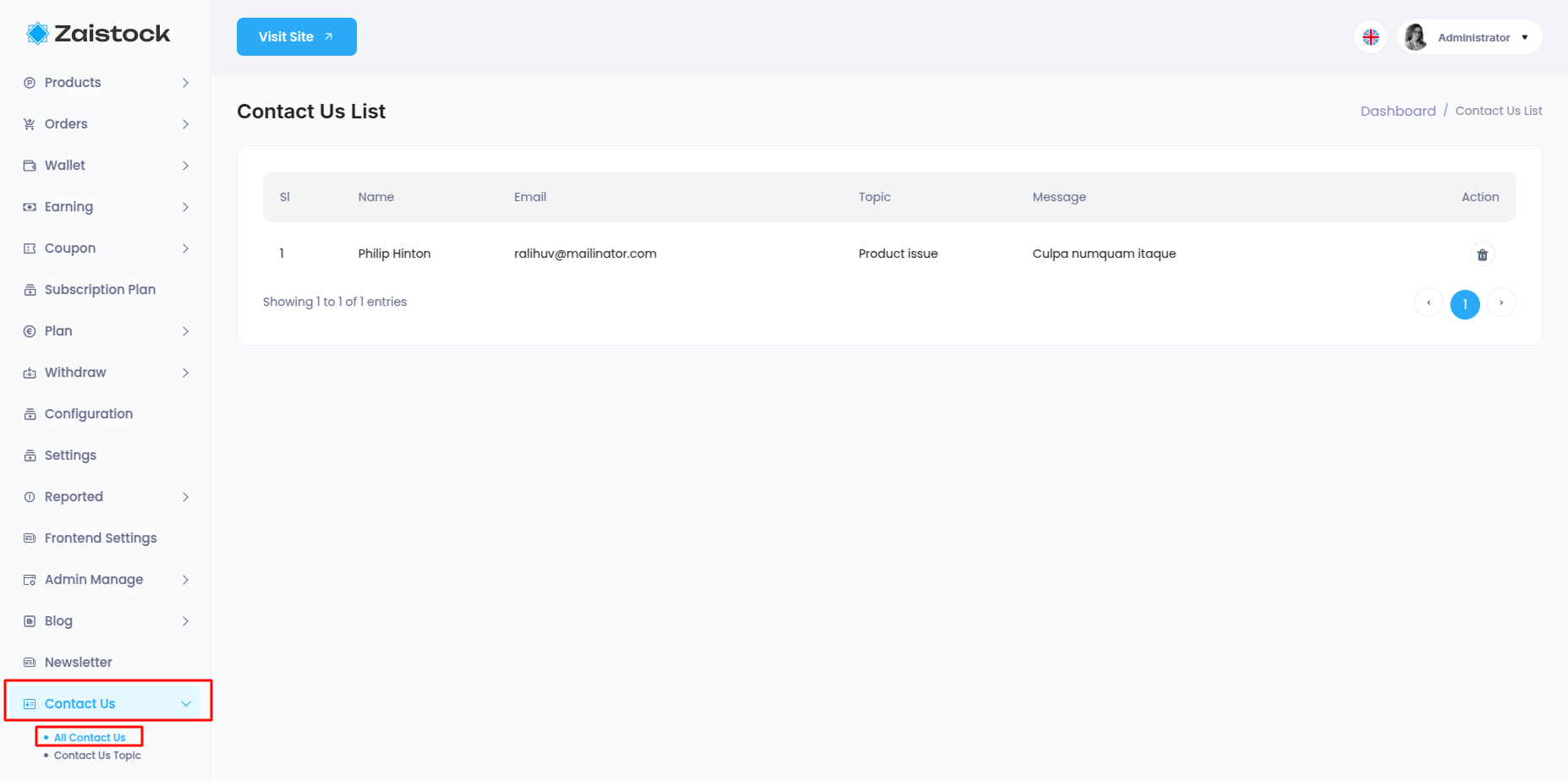Viewport: 1568px width, 781px height.
Task: Select page 1 in pagination
Action: (1465, 304)
